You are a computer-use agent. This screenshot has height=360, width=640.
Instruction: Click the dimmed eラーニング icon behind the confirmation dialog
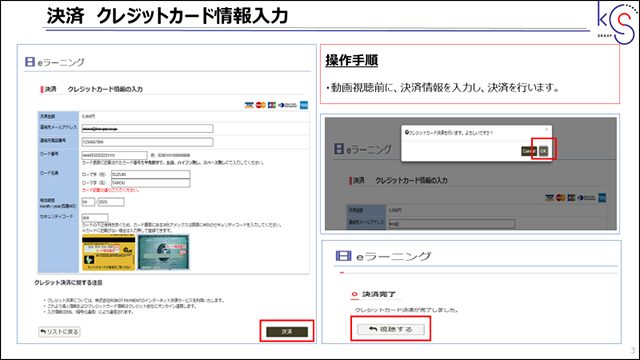(x=339, y=149)
